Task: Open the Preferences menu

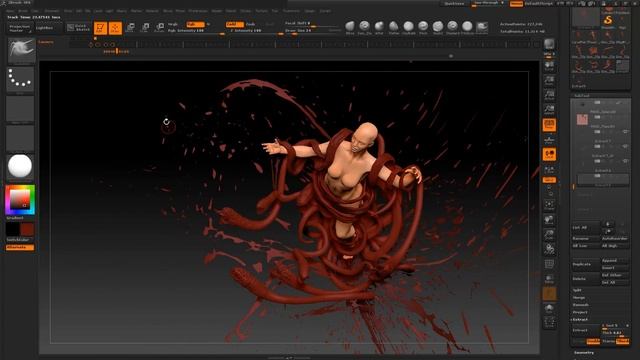Action: (198, 11)
